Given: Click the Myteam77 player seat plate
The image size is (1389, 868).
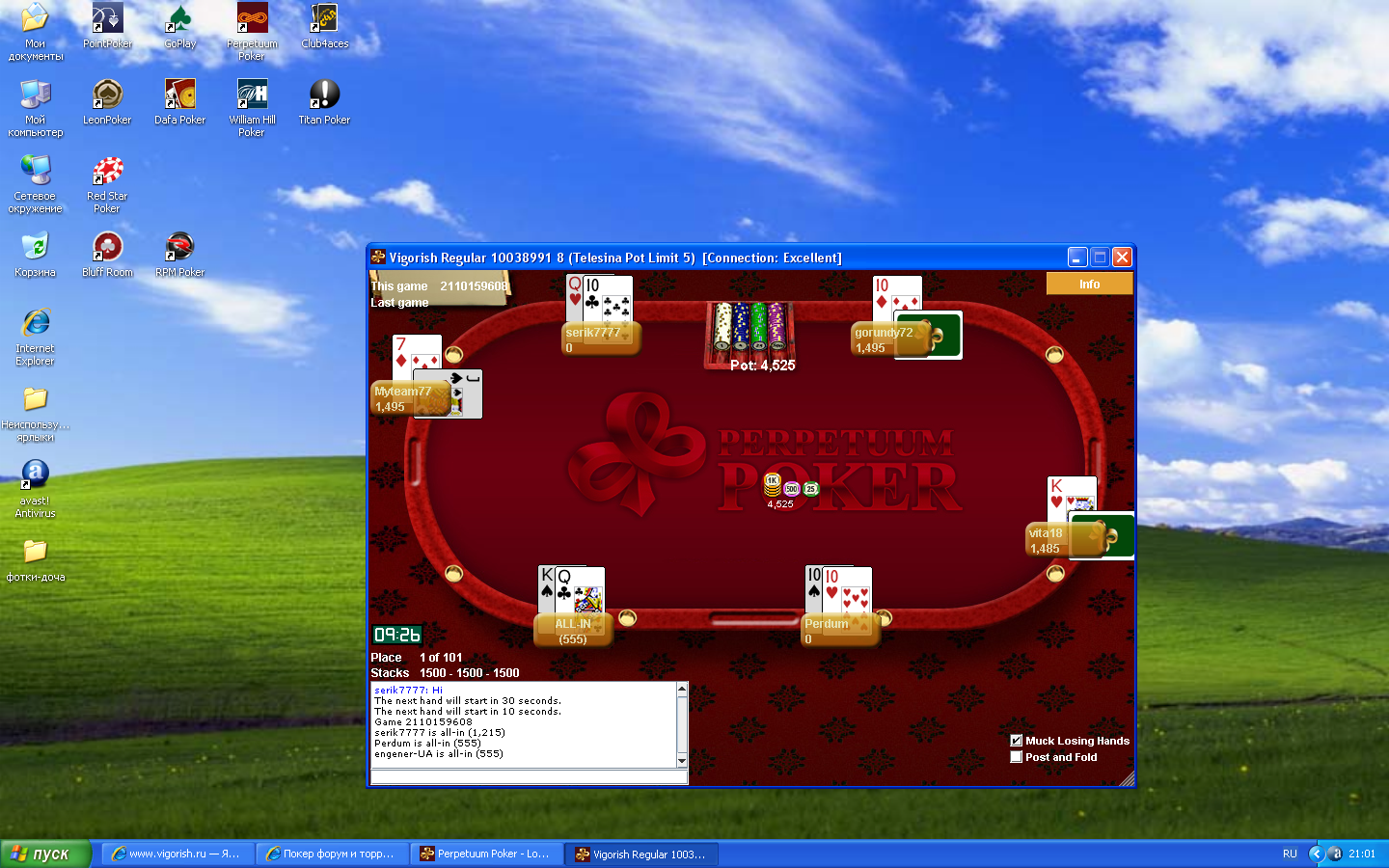Looking at the screenshot, I should (411, 398).
